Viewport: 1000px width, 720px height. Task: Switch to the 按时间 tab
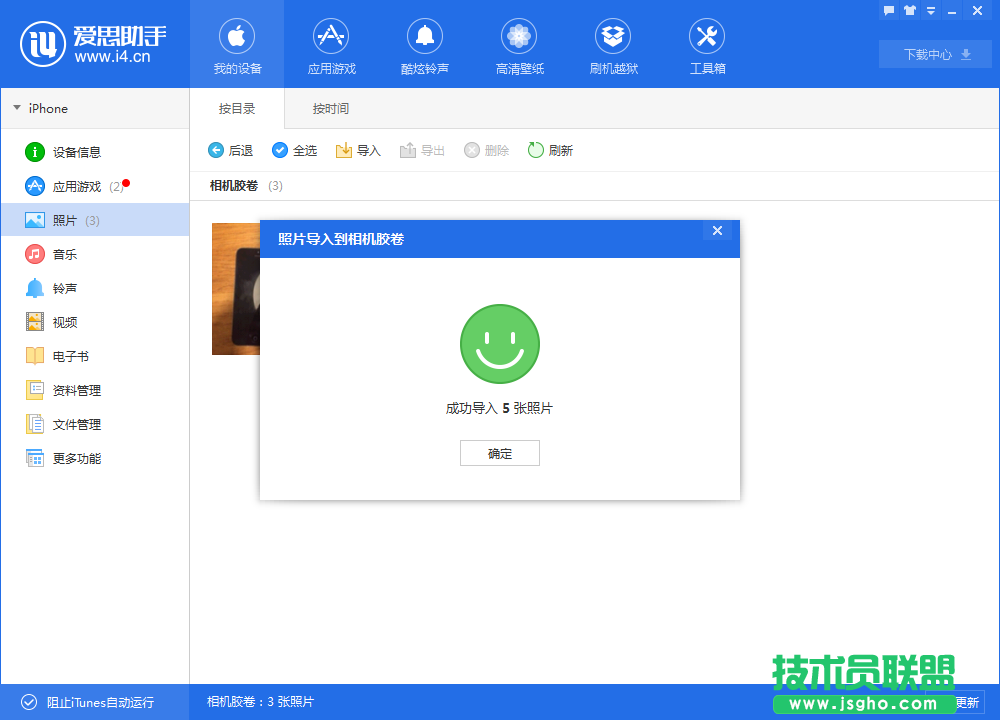pos(330,108)
